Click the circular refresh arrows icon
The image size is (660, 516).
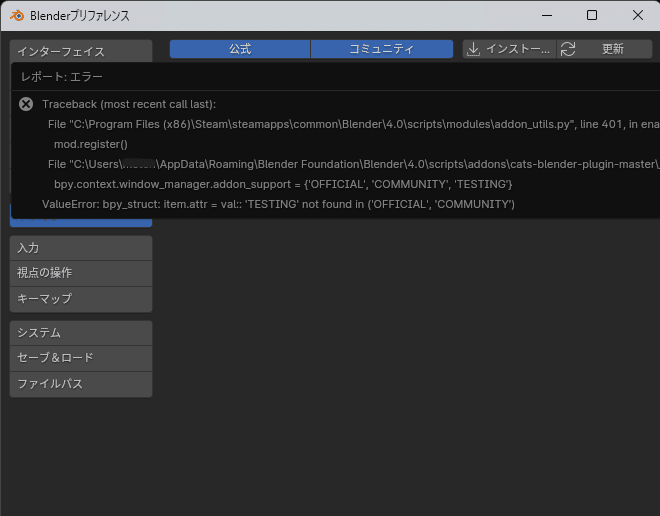[x=568, y=49]
